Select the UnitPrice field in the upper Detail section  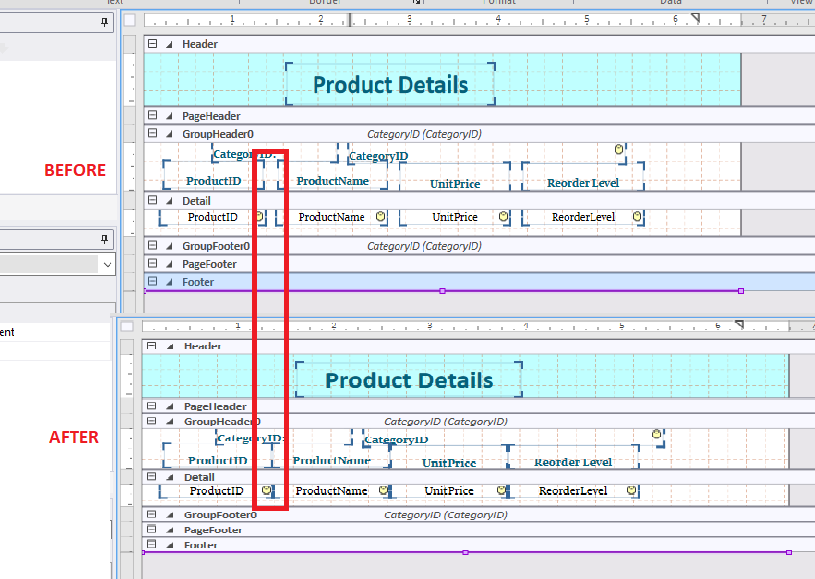[455, 217]
